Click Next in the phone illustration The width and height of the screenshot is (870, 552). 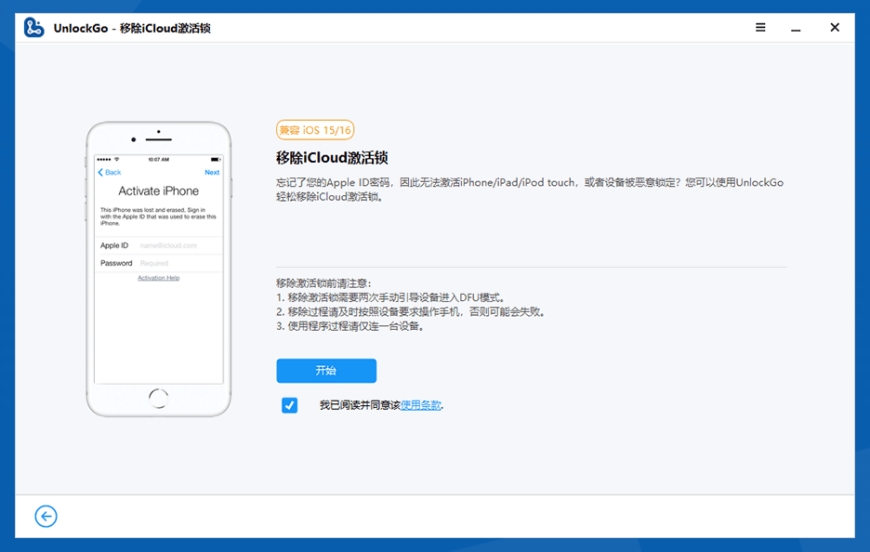point(212,173)
